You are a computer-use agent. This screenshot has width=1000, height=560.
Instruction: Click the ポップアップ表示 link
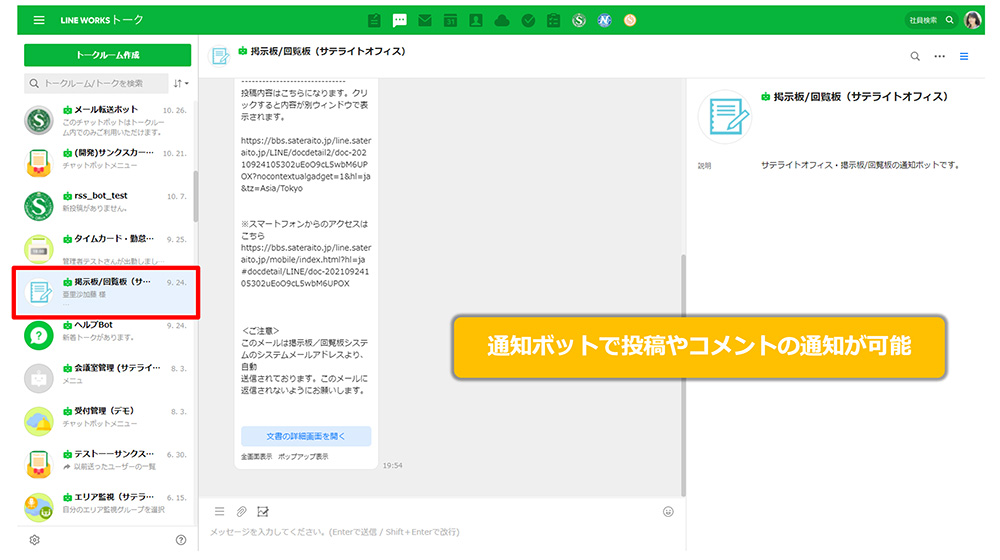coord(304,457)
